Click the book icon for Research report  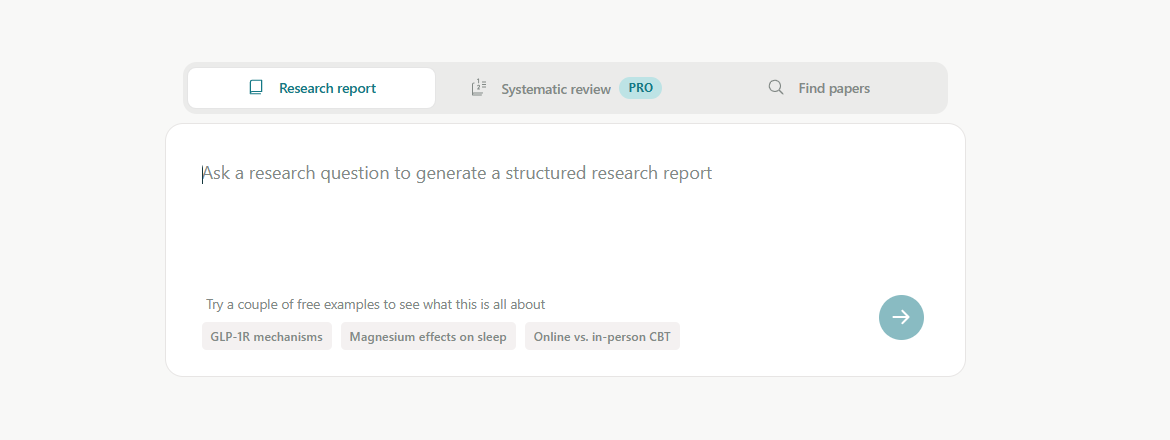click(256, 88)
